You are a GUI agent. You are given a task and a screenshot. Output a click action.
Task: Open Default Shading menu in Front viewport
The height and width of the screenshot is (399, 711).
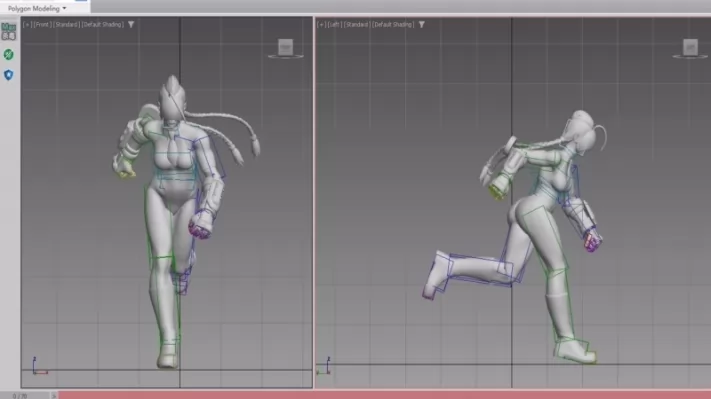(x=102, y=24)
